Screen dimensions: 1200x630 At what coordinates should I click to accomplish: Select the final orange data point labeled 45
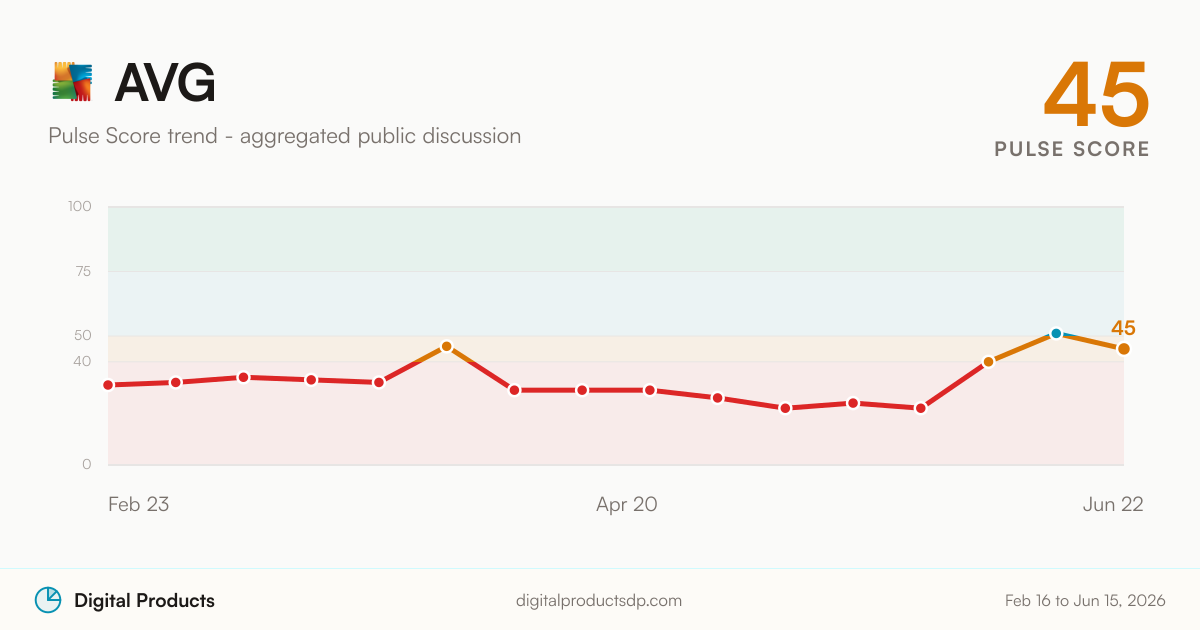[x=1124, y=348]
